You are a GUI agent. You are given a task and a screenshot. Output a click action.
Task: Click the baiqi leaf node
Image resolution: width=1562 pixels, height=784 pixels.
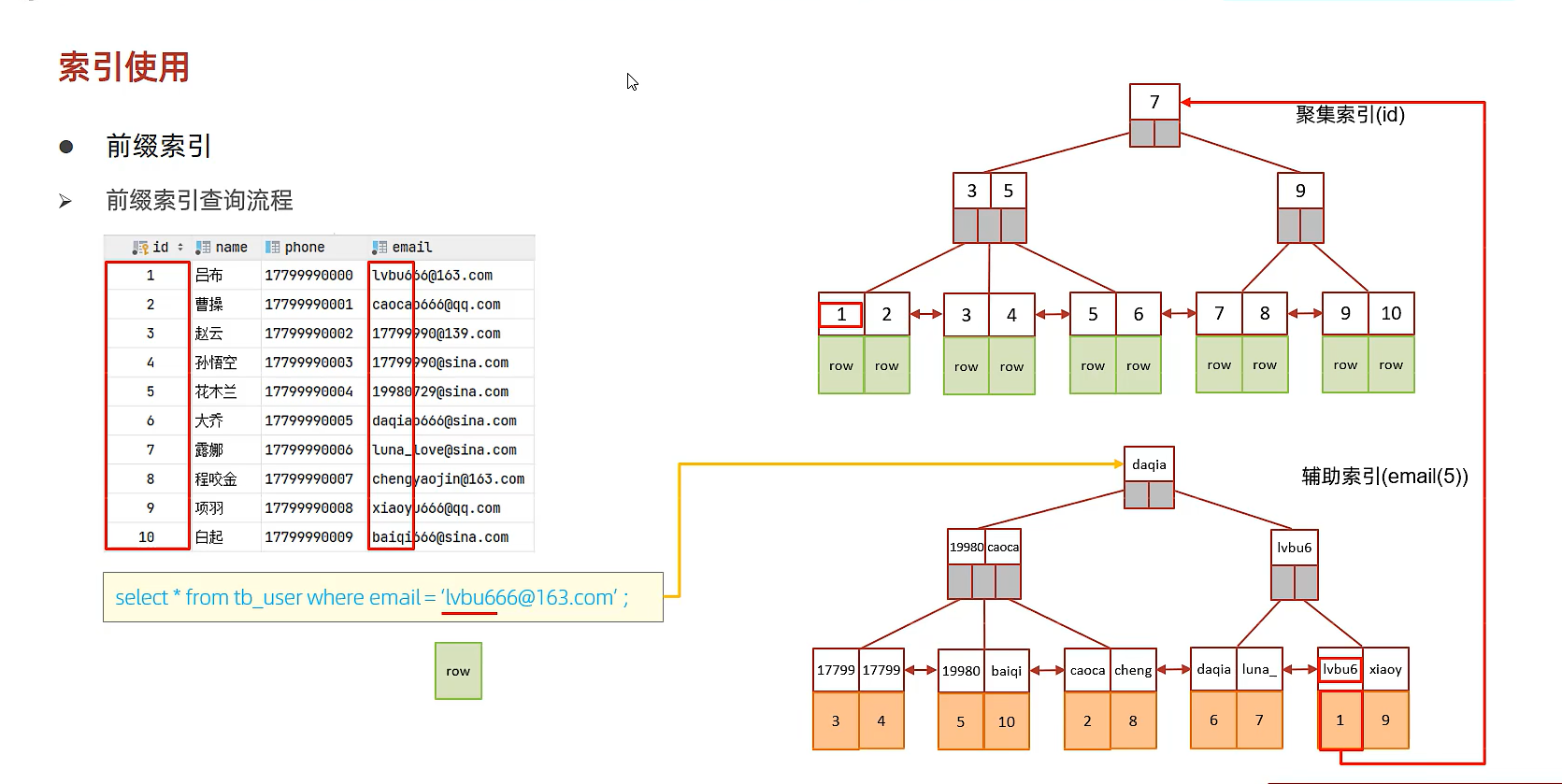tap(1007, 671)
